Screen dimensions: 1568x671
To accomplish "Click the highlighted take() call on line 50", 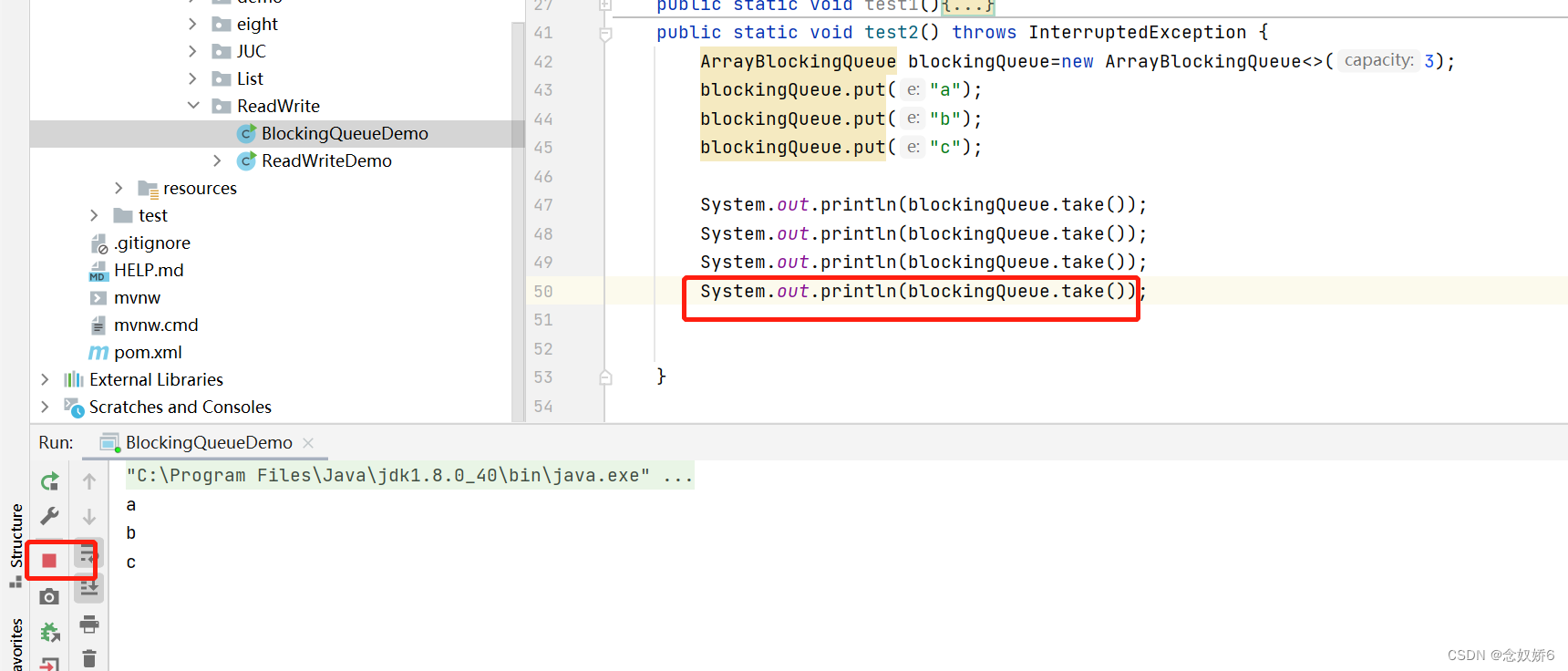I will pos(923,291).
